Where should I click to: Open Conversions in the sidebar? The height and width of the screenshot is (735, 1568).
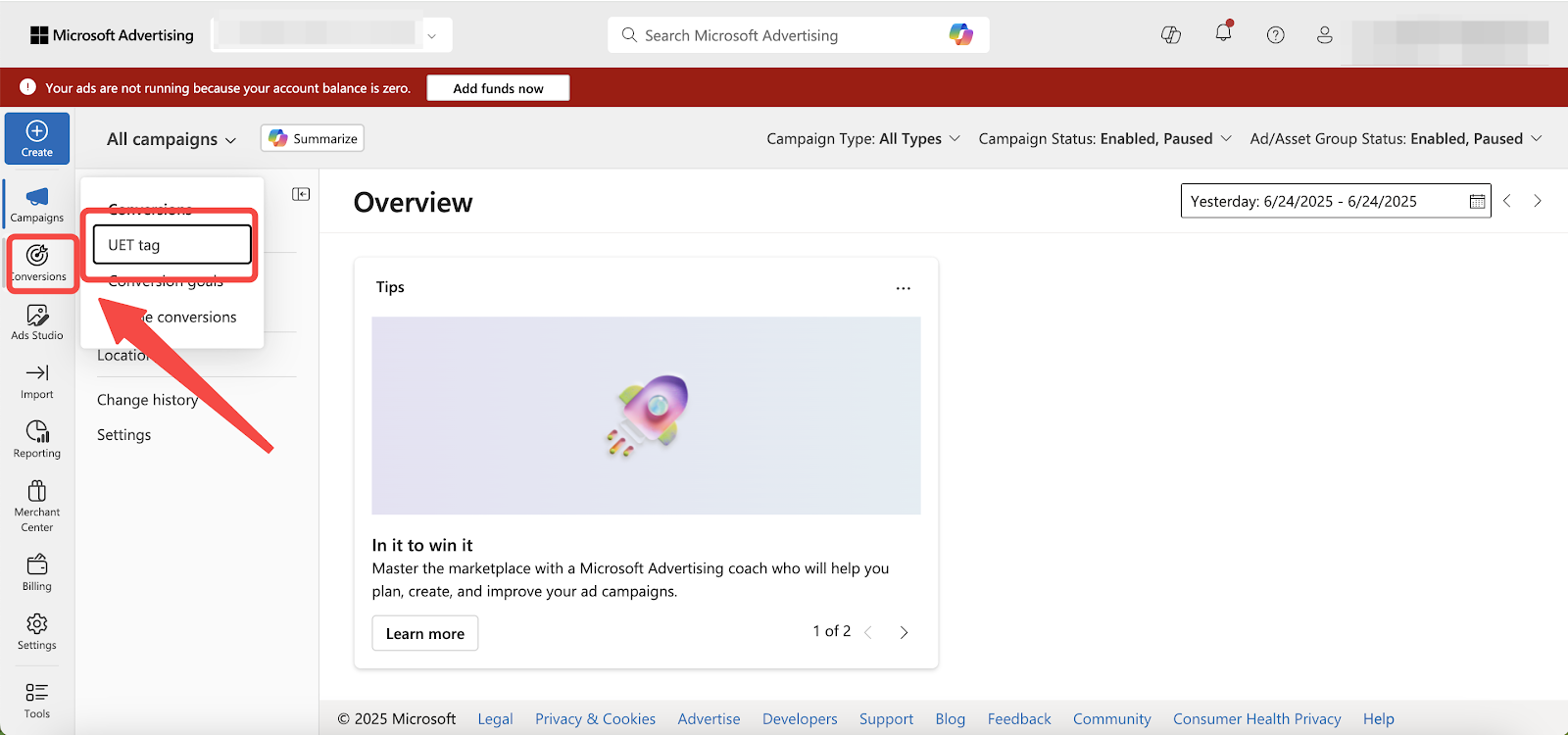[37, 264]
